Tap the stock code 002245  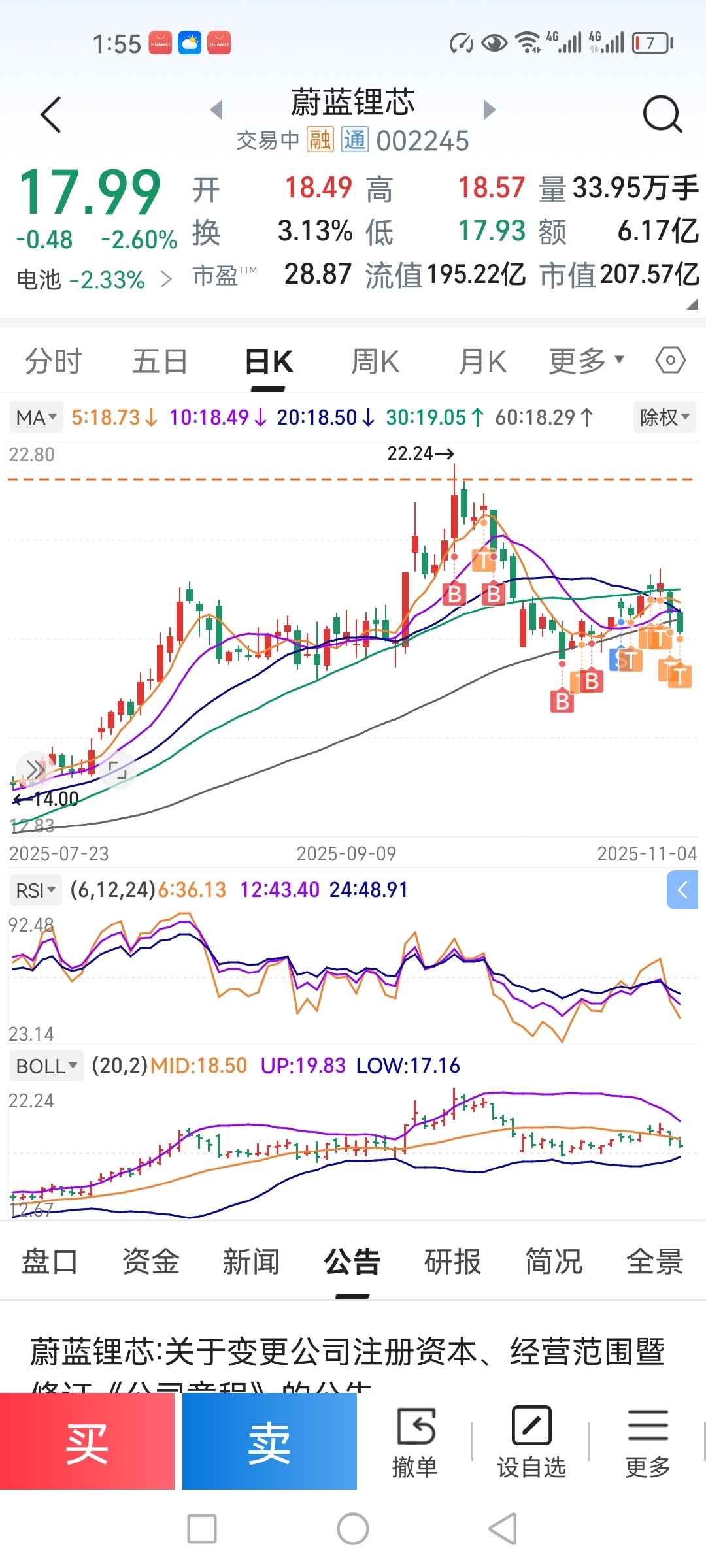(422, 141)
